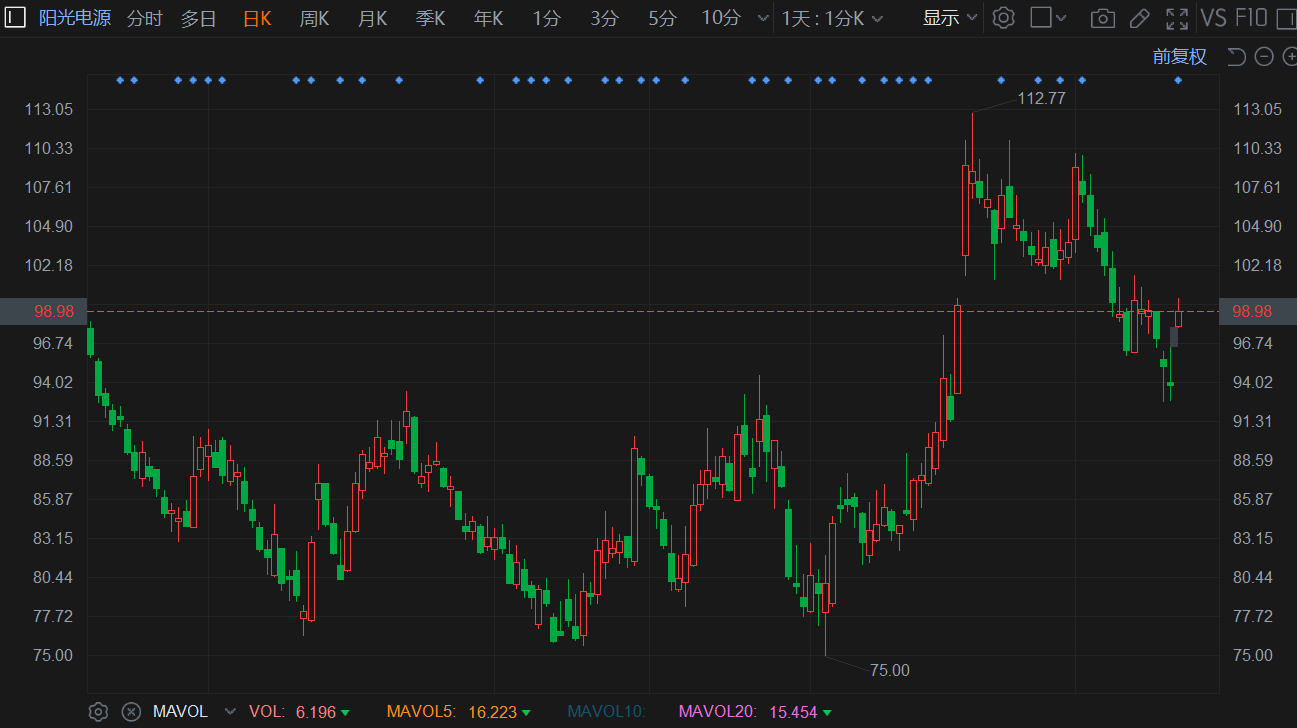Open the 1天:1分K dropdown

pyautogui.click(x=832, y=18)
